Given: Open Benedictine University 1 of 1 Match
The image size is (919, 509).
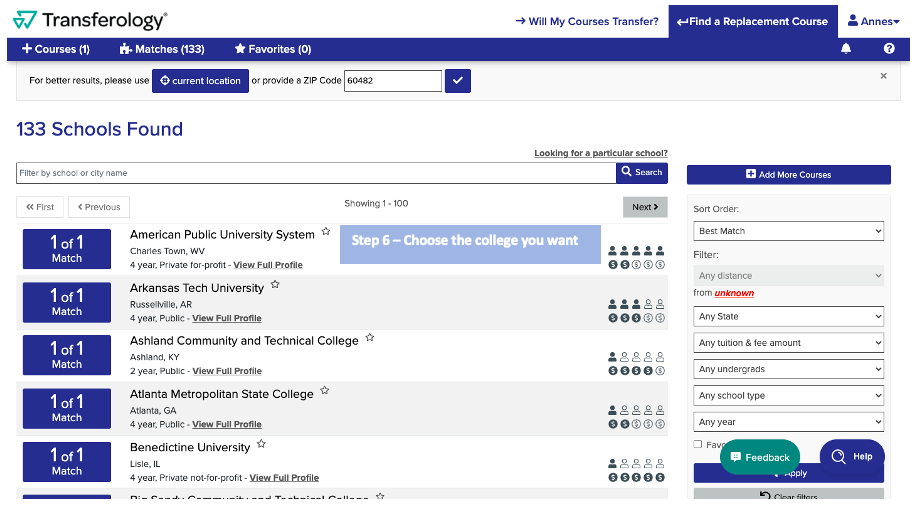Looking at the screenshot, I should coord(67,462).
